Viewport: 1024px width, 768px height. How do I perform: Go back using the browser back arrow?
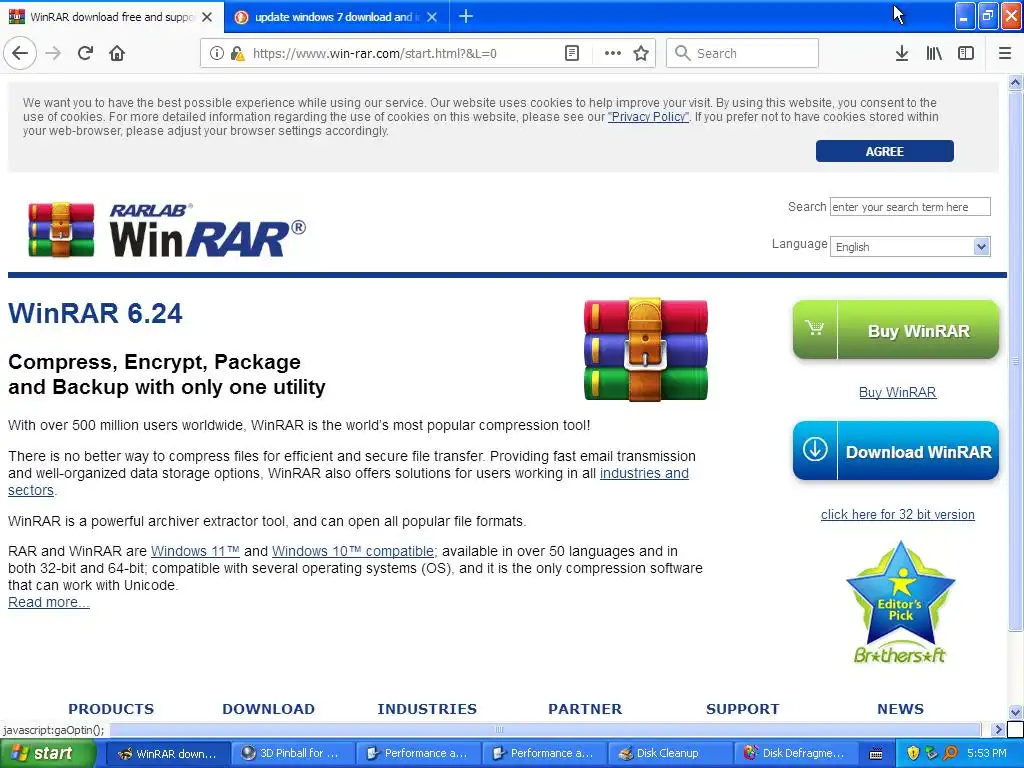tap(20, 54)
